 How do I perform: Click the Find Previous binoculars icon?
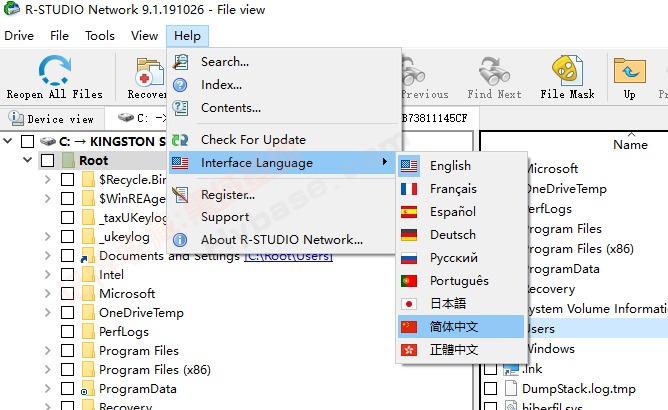[412, 71]
